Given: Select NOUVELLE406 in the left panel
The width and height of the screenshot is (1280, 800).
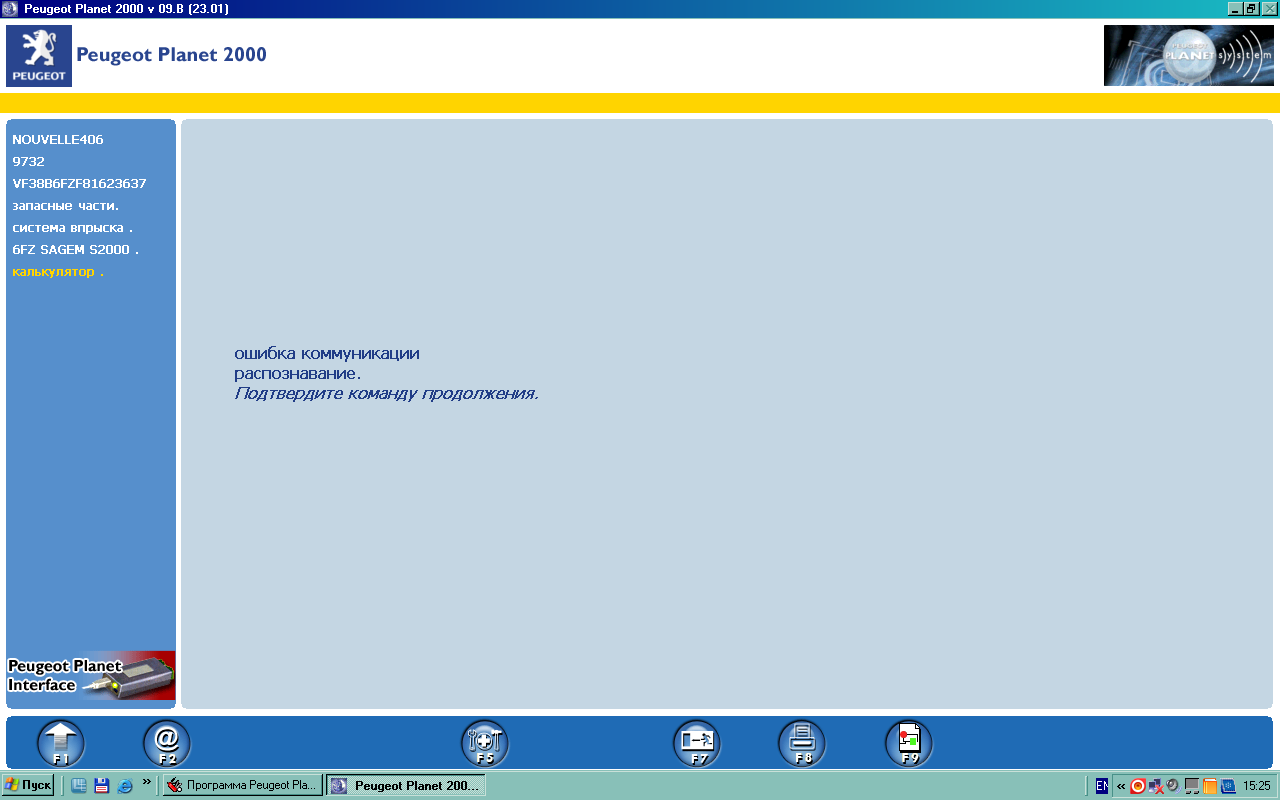Looking at the screenshot, I should (x=58, y=140).
